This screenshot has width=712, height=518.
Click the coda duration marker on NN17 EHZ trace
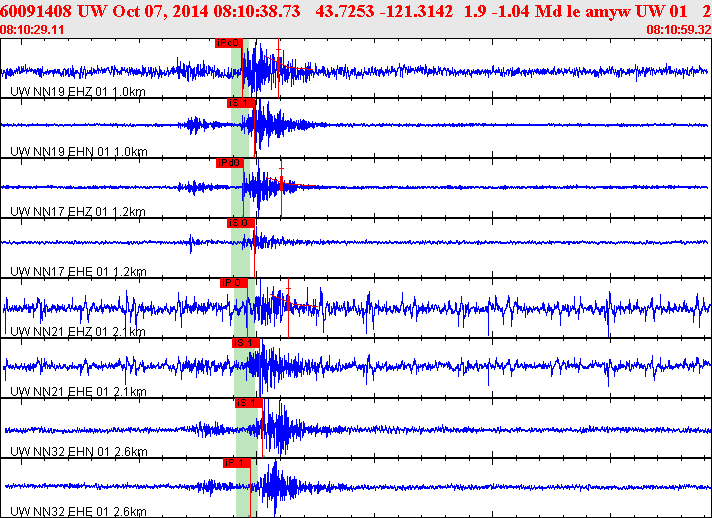click(281, 187)
